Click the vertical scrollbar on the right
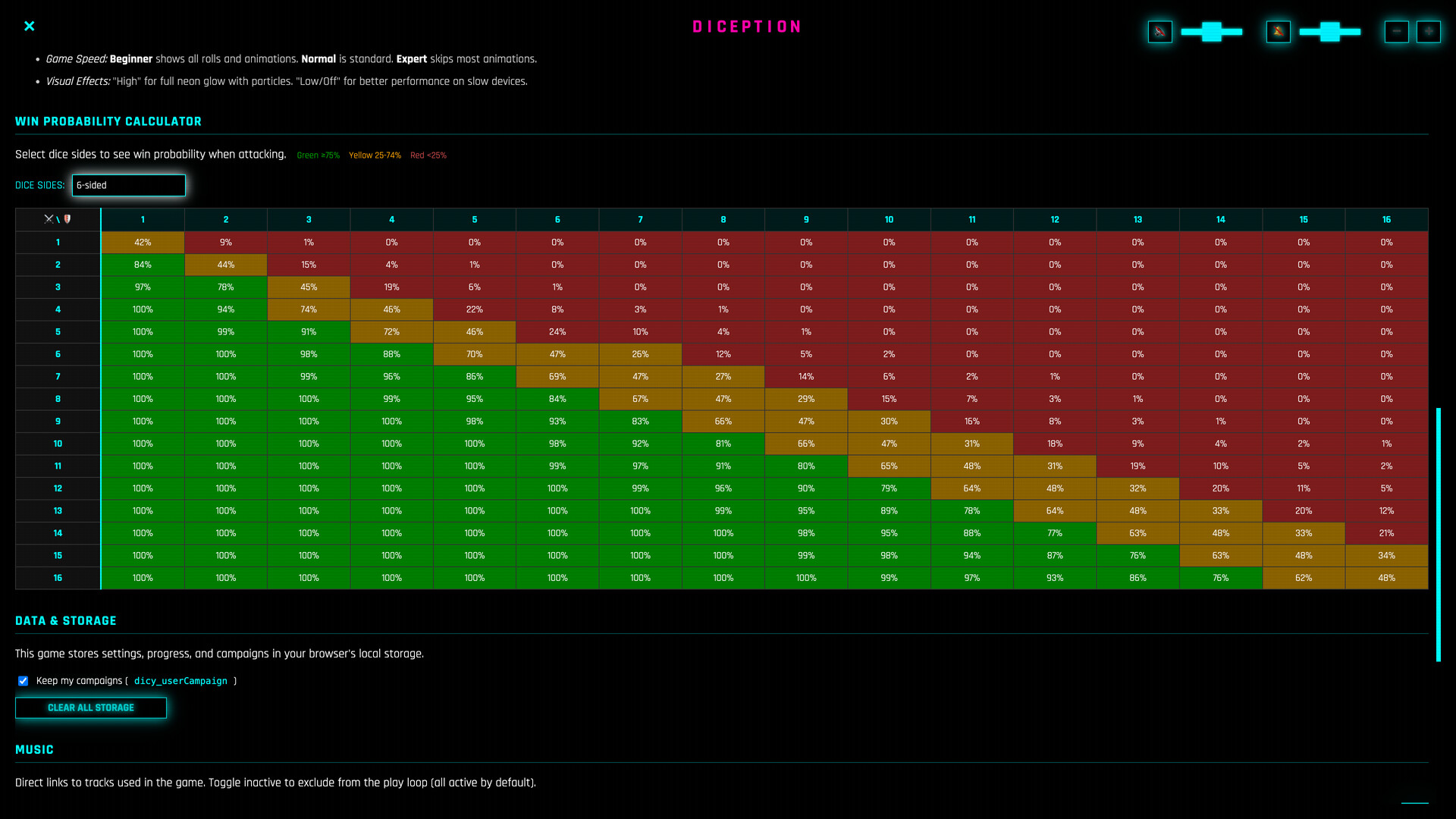The image size is (1456, 819). point(1439,531)
